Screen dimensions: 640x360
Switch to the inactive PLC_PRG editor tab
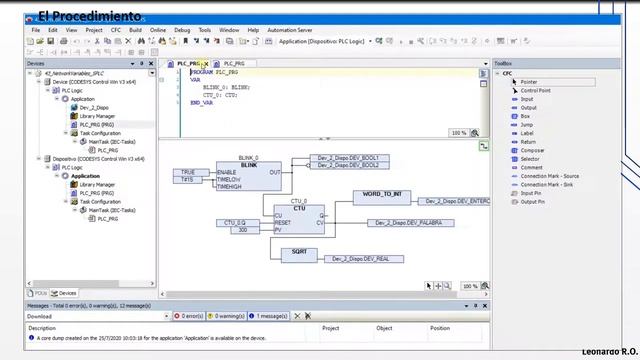coord(234,64)
